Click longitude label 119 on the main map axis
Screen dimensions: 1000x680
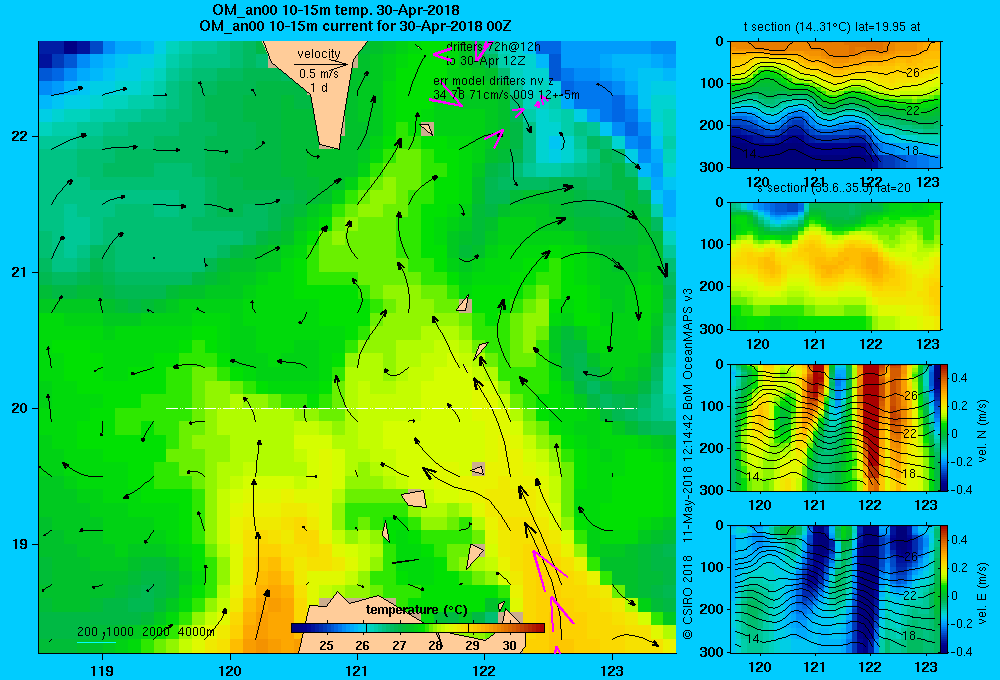coord(102,670)
